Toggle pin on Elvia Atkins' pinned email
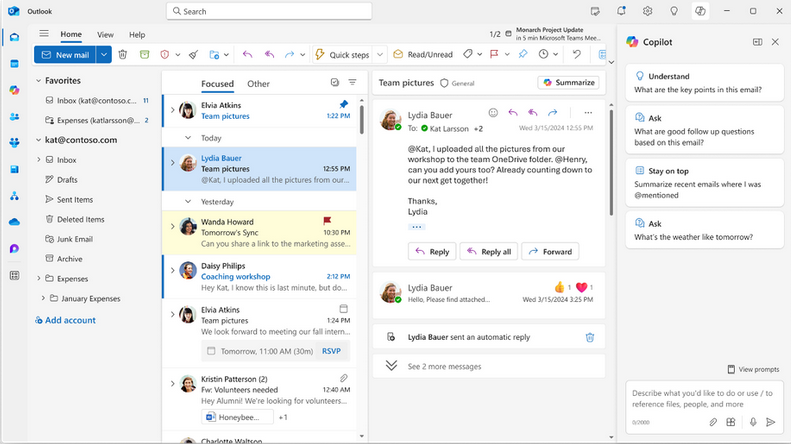Viewport: 791px width, 444px height. [x=344, y=104]
